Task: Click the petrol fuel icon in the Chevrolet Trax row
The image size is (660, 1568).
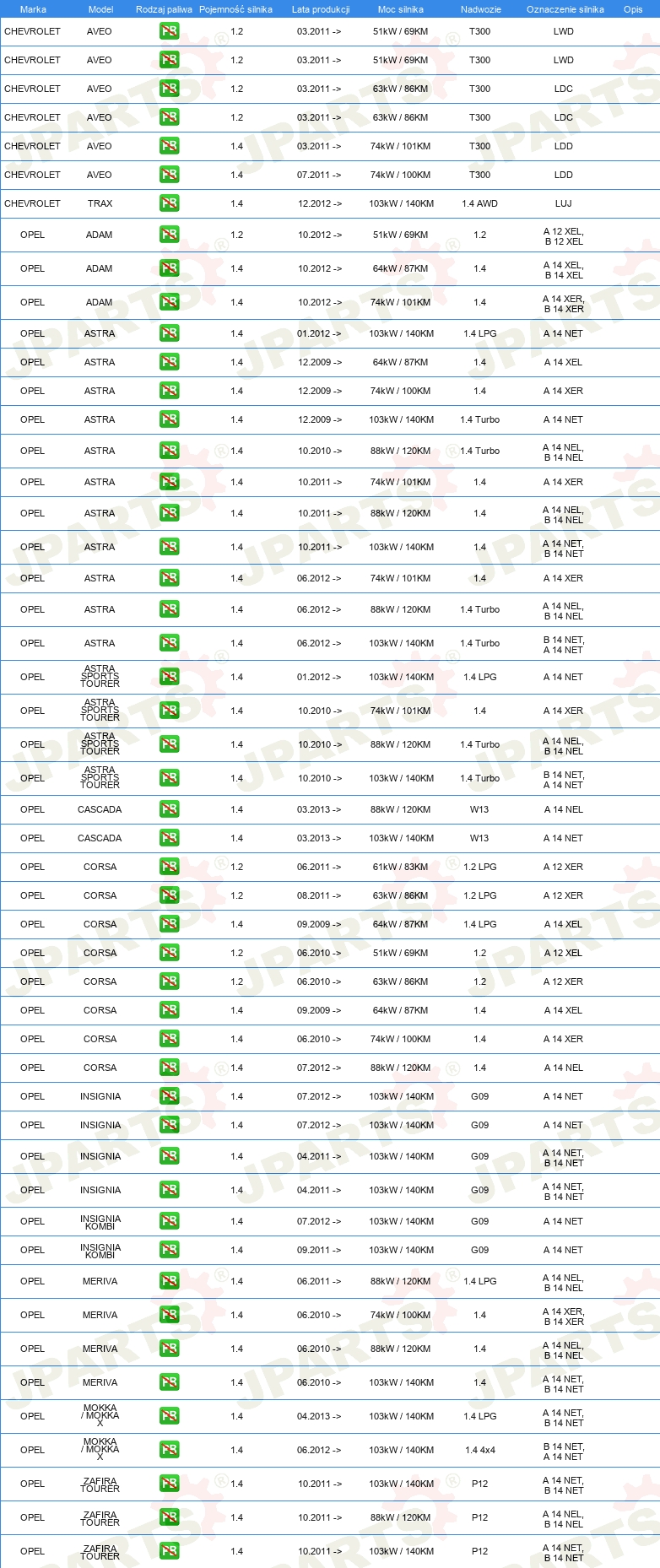Action: click(170, 203)
